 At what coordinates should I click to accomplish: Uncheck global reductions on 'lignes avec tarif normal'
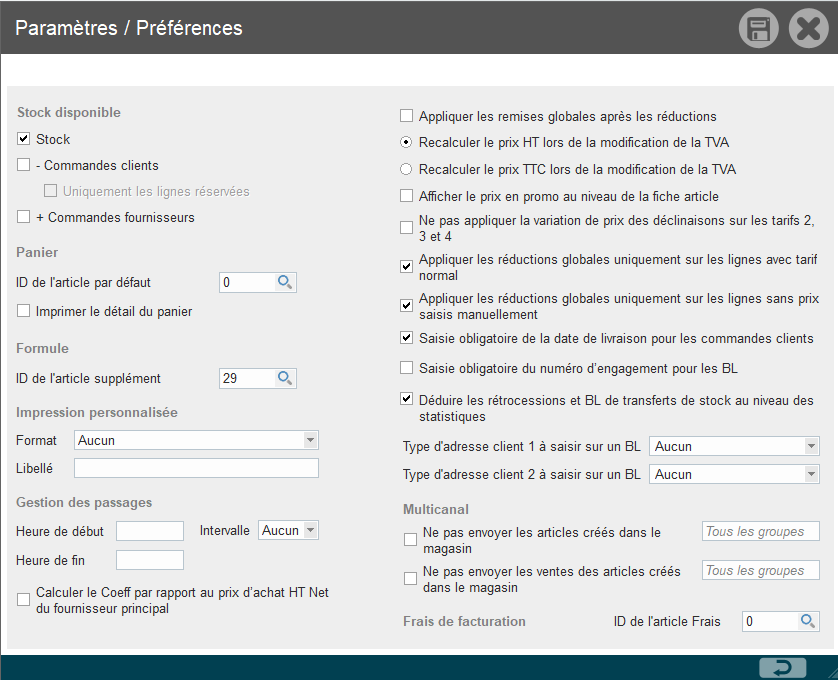[407, 266]
